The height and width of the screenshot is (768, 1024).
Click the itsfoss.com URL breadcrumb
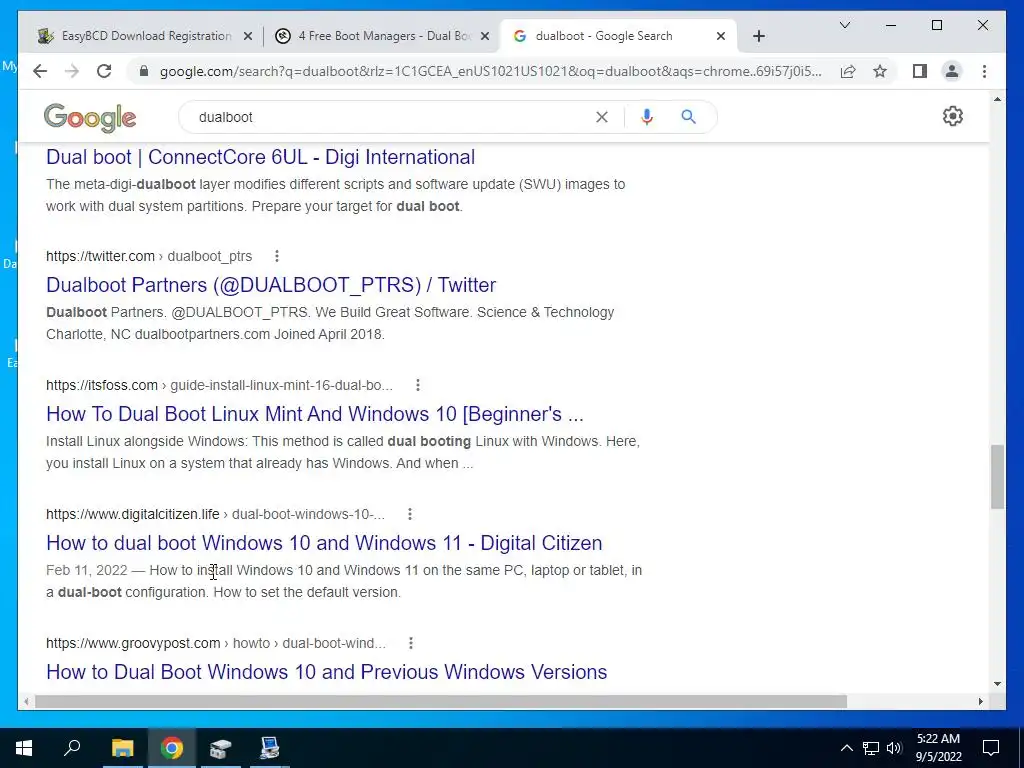[219, 385]
